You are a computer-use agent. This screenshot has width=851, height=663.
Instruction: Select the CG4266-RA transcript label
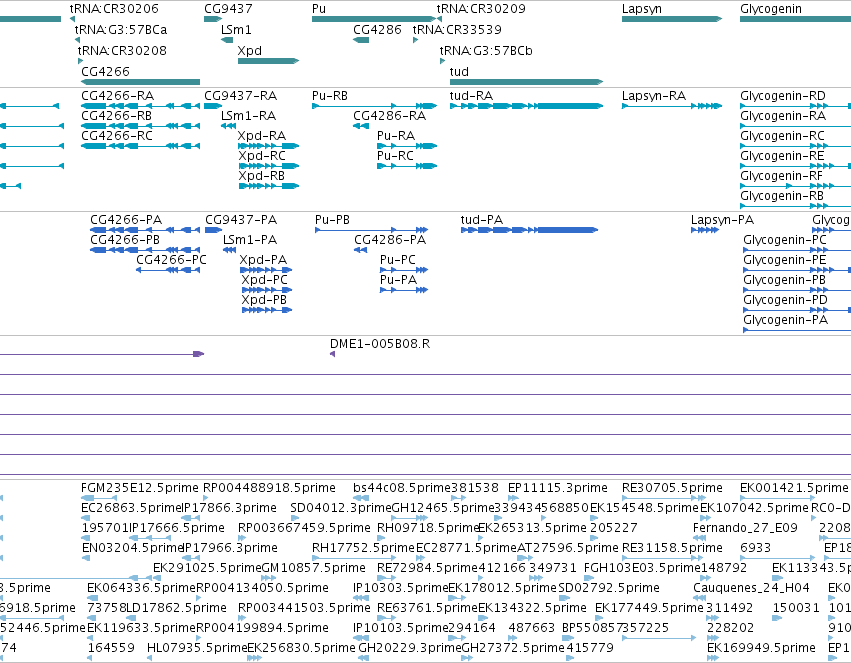118,95
